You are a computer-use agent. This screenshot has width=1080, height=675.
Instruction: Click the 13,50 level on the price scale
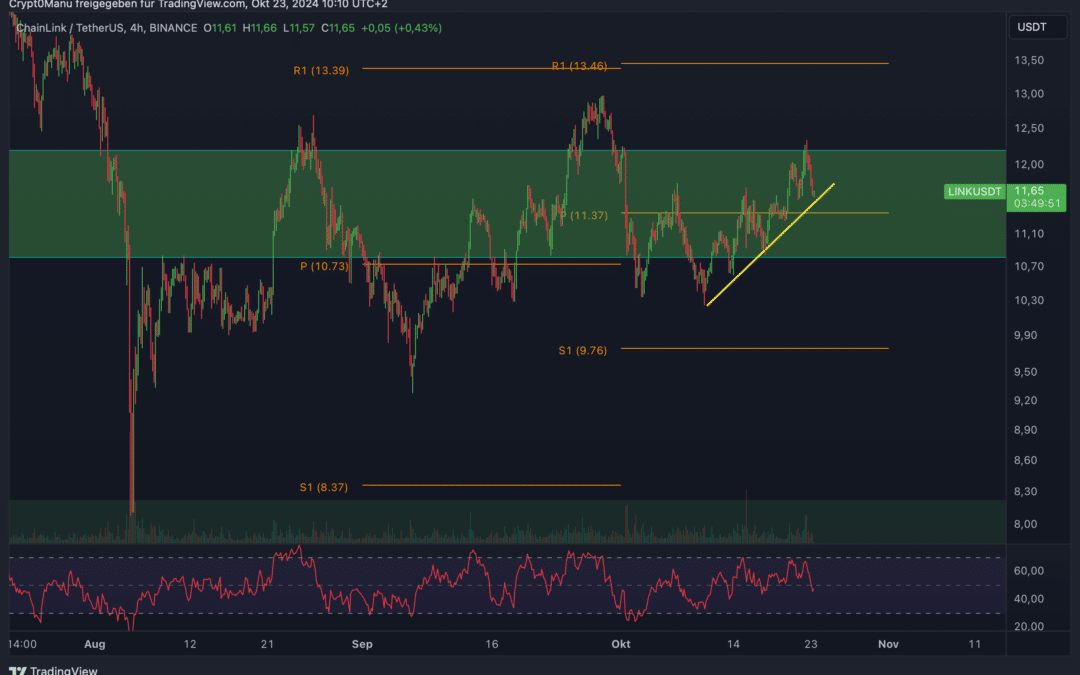point(1029,61)
